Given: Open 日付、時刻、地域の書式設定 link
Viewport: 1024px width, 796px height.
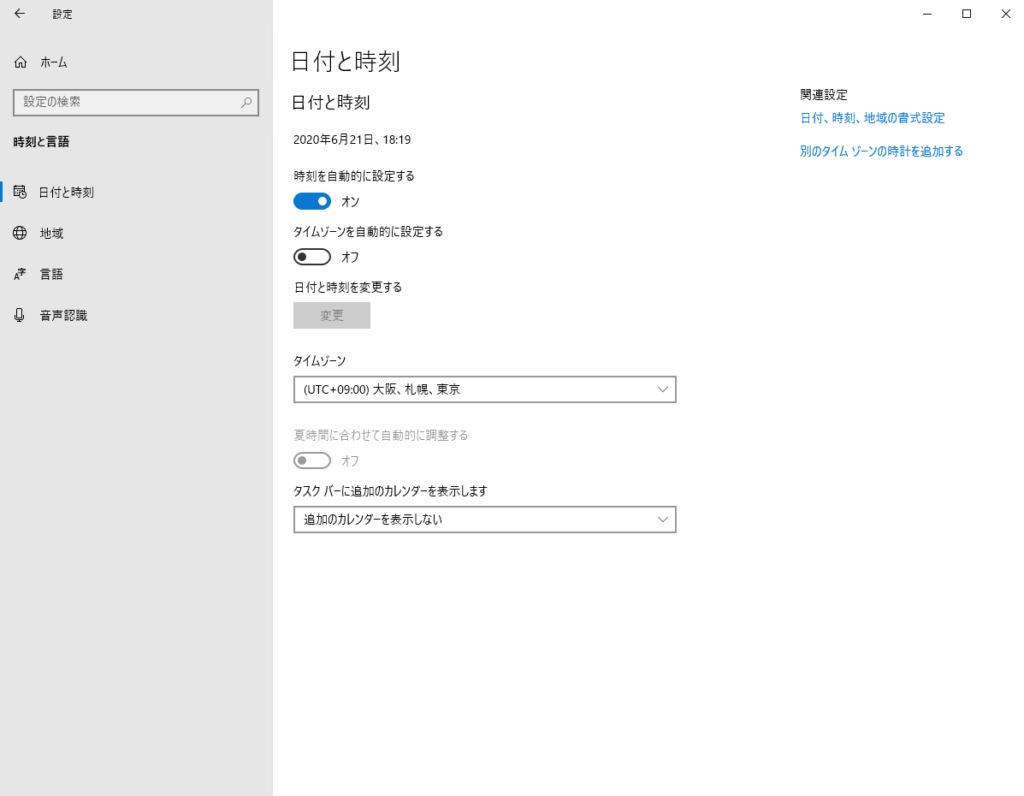Looking at the screenshot, I should coord(872,118).
